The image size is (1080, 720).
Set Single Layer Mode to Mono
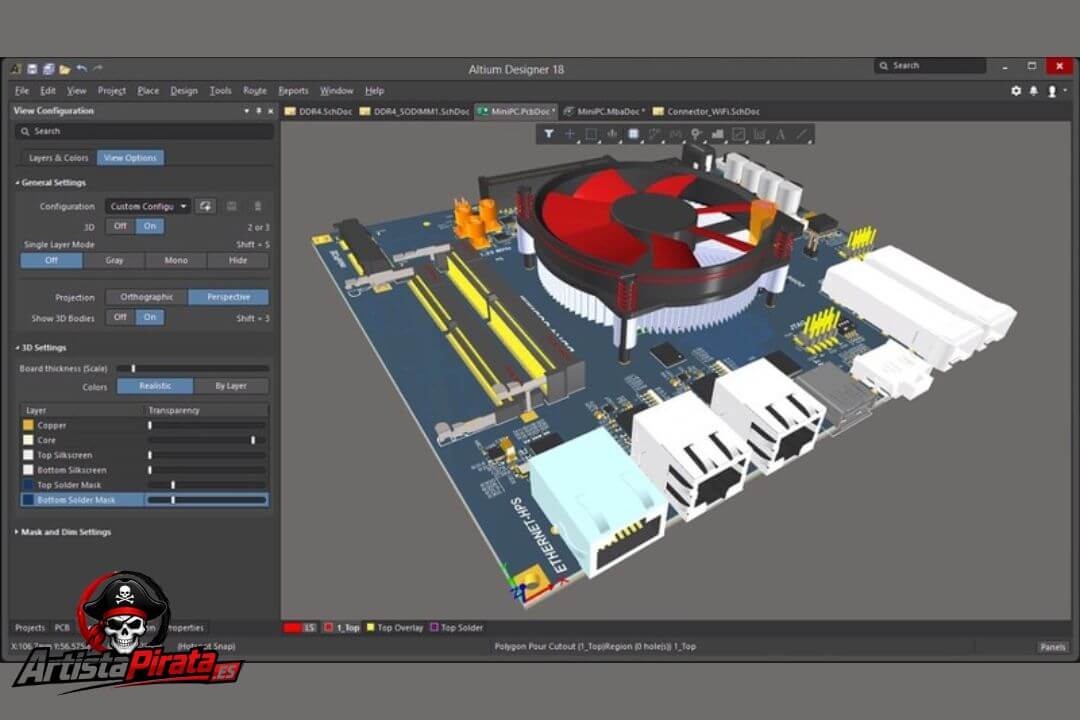(x=176, y=260)
